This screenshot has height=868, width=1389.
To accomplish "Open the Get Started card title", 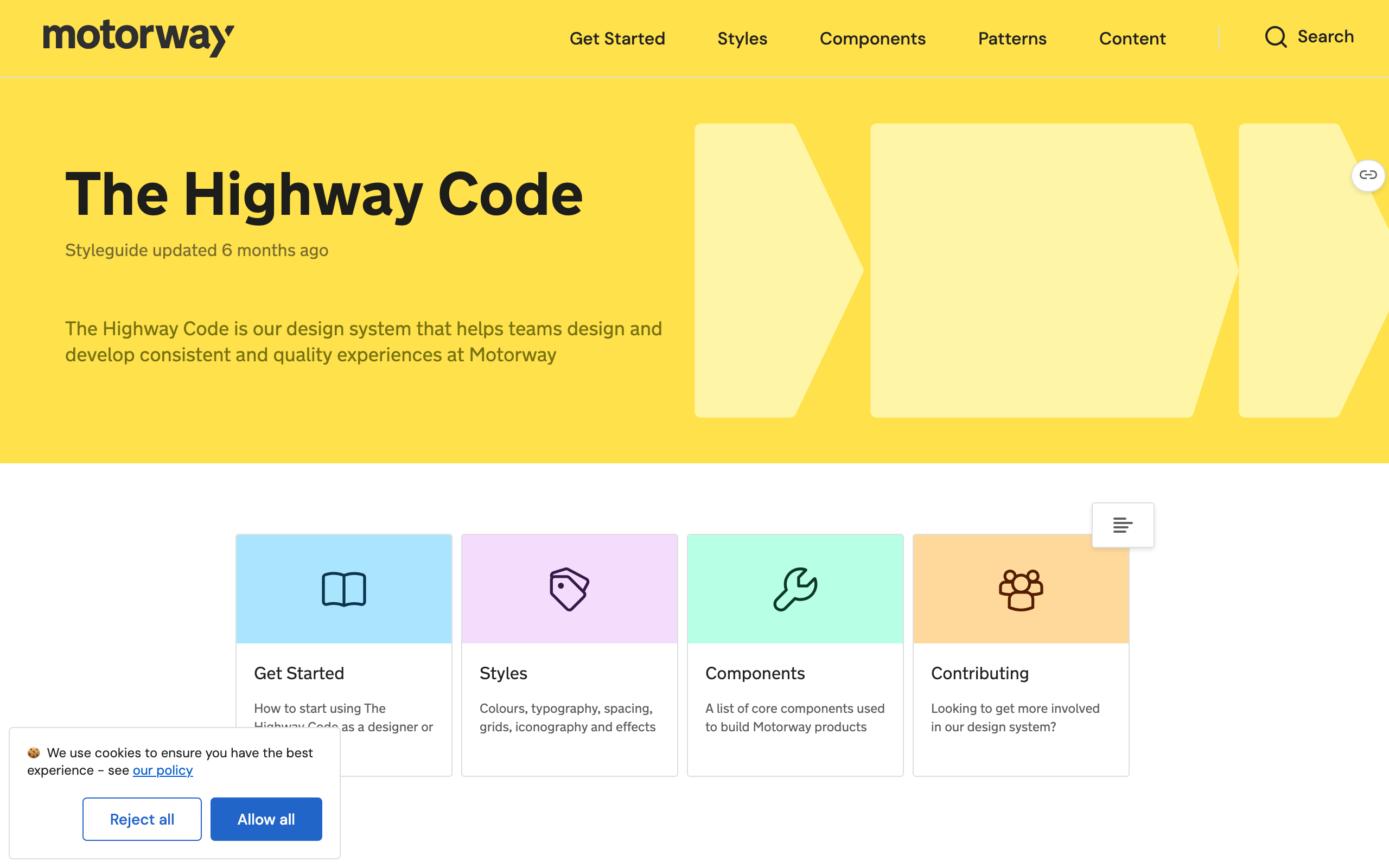I will pyautogui.click(x=299, y=673).
